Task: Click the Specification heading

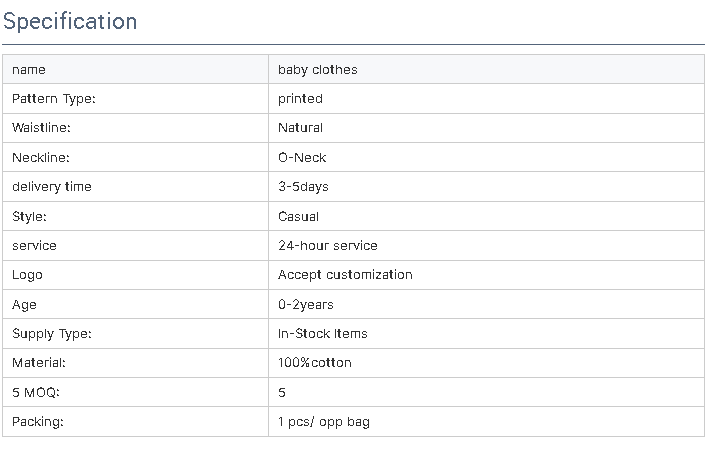Action: pos(70,22)
